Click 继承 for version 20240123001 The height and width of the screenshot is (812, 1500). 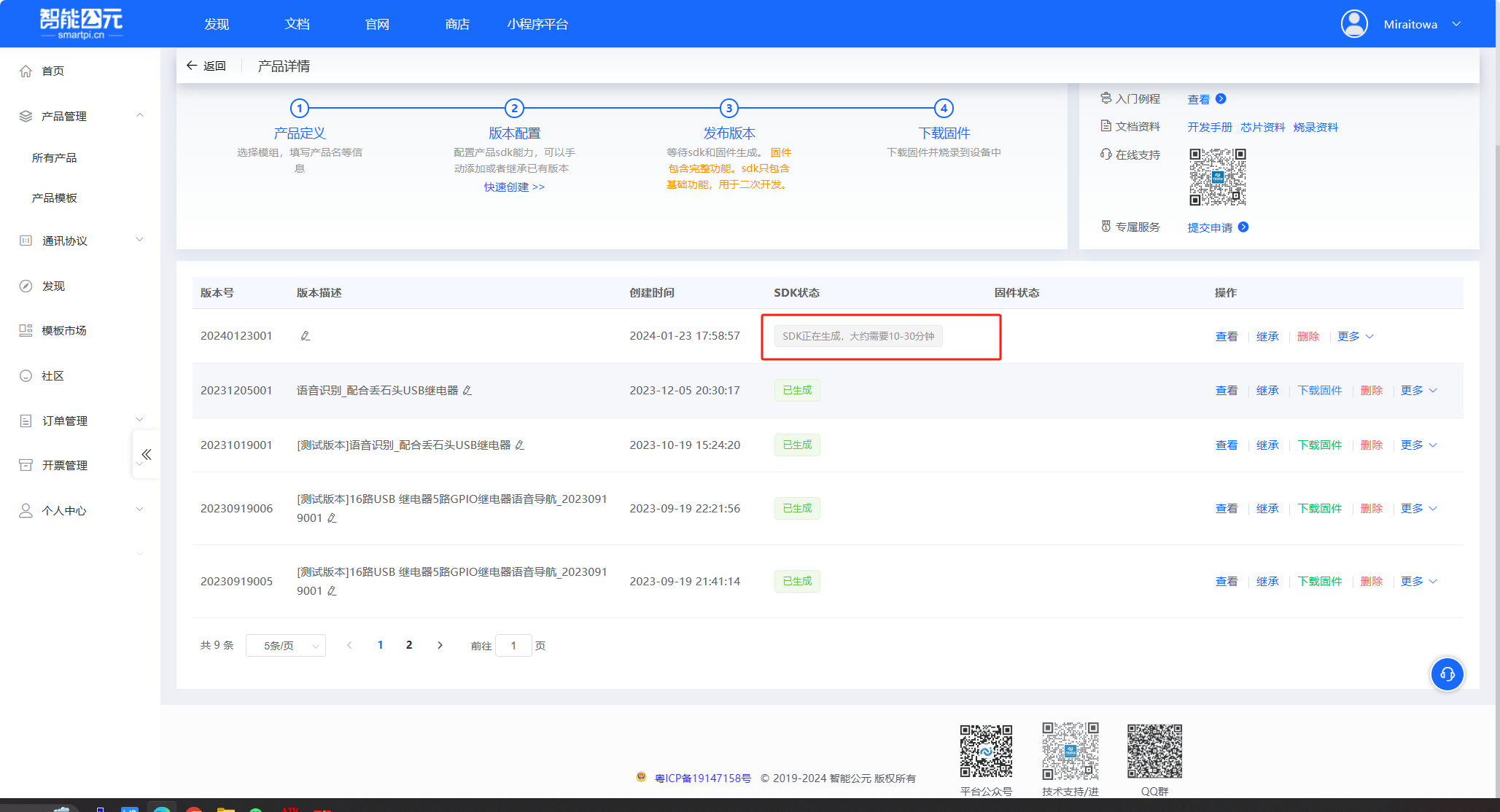click(x=1267, y=336)
